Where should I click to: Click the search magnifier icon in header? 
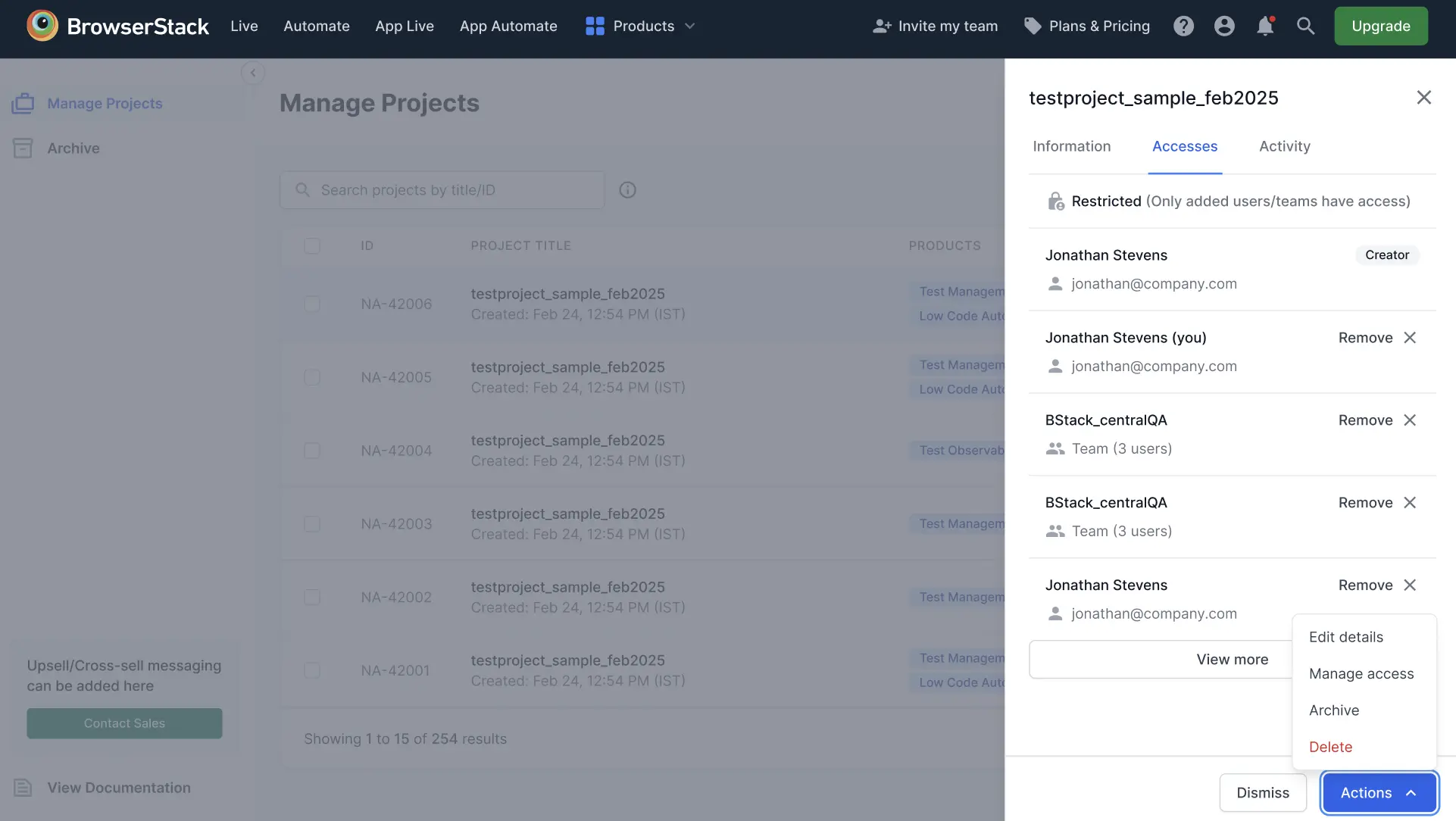point(1305,27)
